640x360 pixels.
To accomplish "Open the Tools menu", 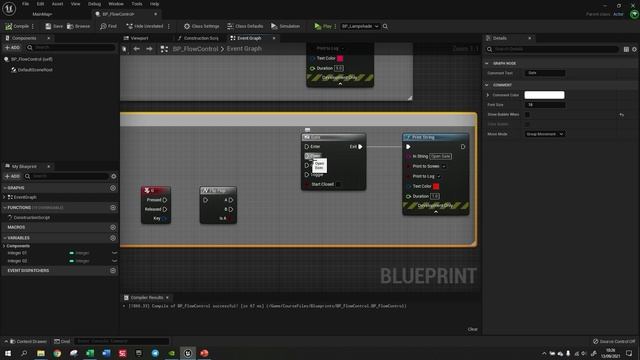I will pyautogui.click(x=137, y=4).
